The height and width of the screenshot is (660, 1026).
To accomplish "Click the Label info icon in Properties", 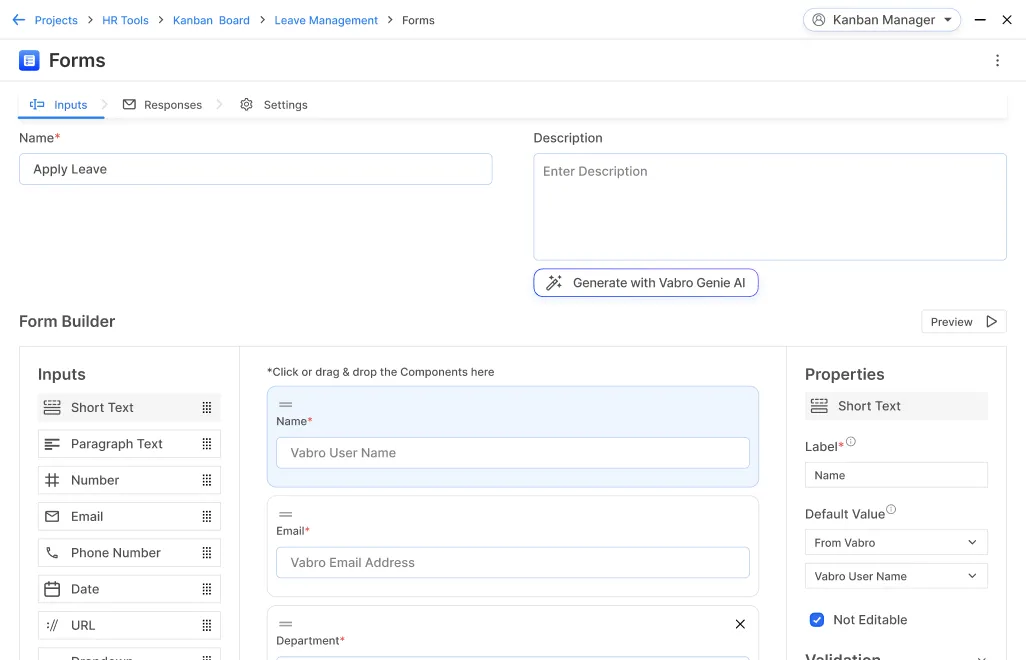I will pos(851,442).
